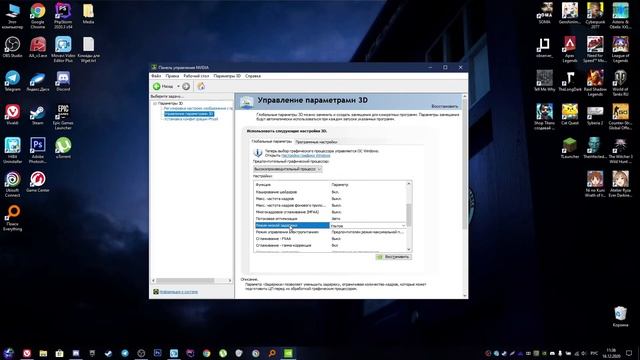640x360 pixels.
Task: Switch to the Глобальные параметры tab
Action: point(271,142)
